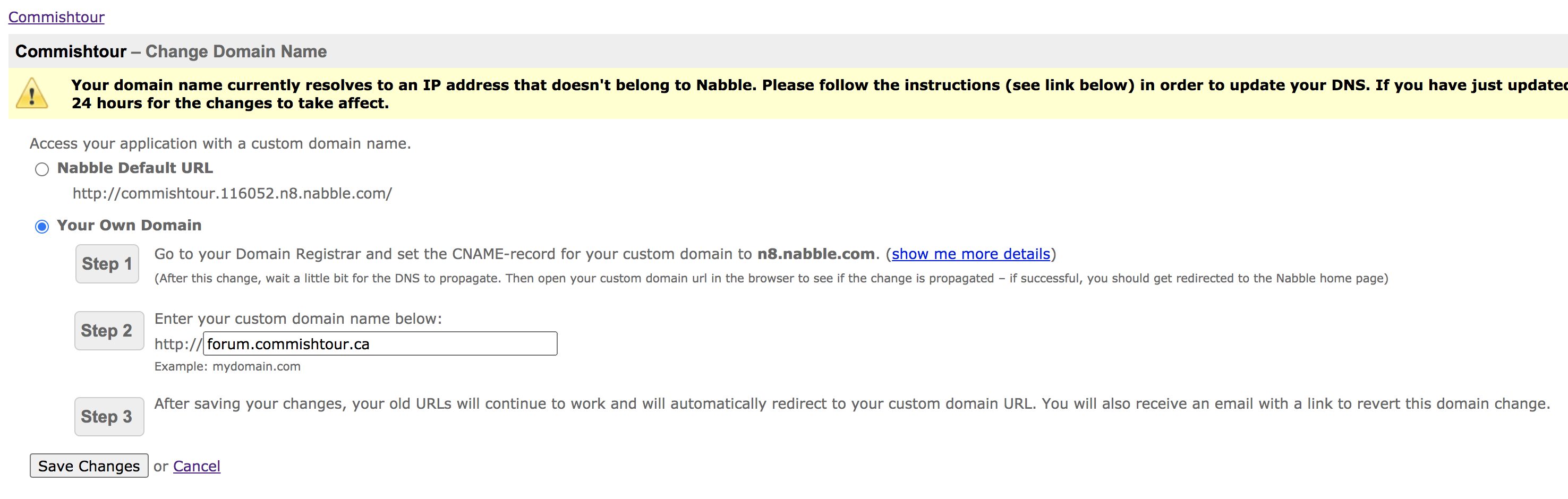Click the Change Domain Name page heading
Viewport: 1568px width, 499px height.
click(x=235, y=51)
